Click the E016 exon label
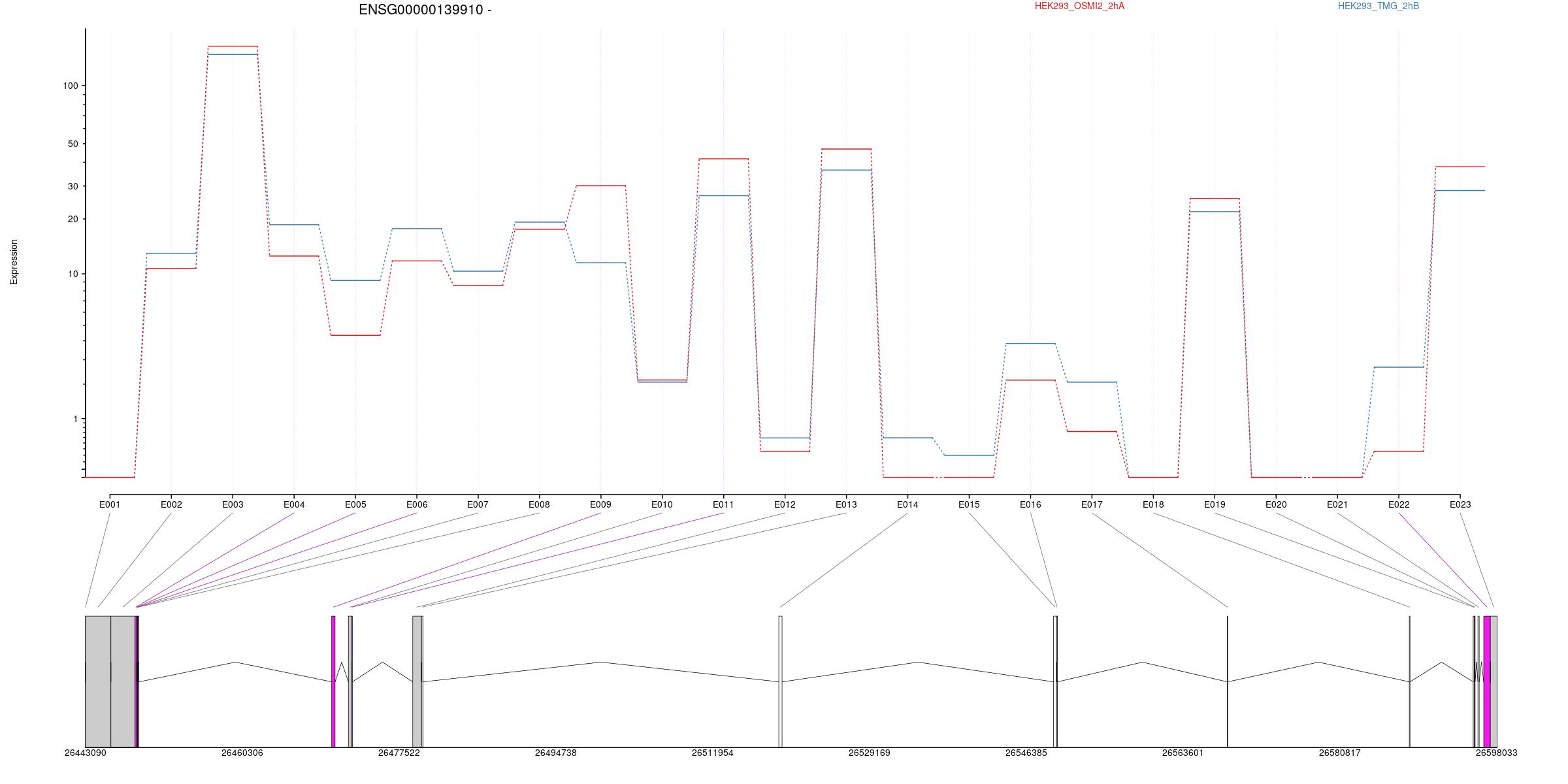Image resolution: width=1568 pixels, height=784 pixels. [1030, 504]
